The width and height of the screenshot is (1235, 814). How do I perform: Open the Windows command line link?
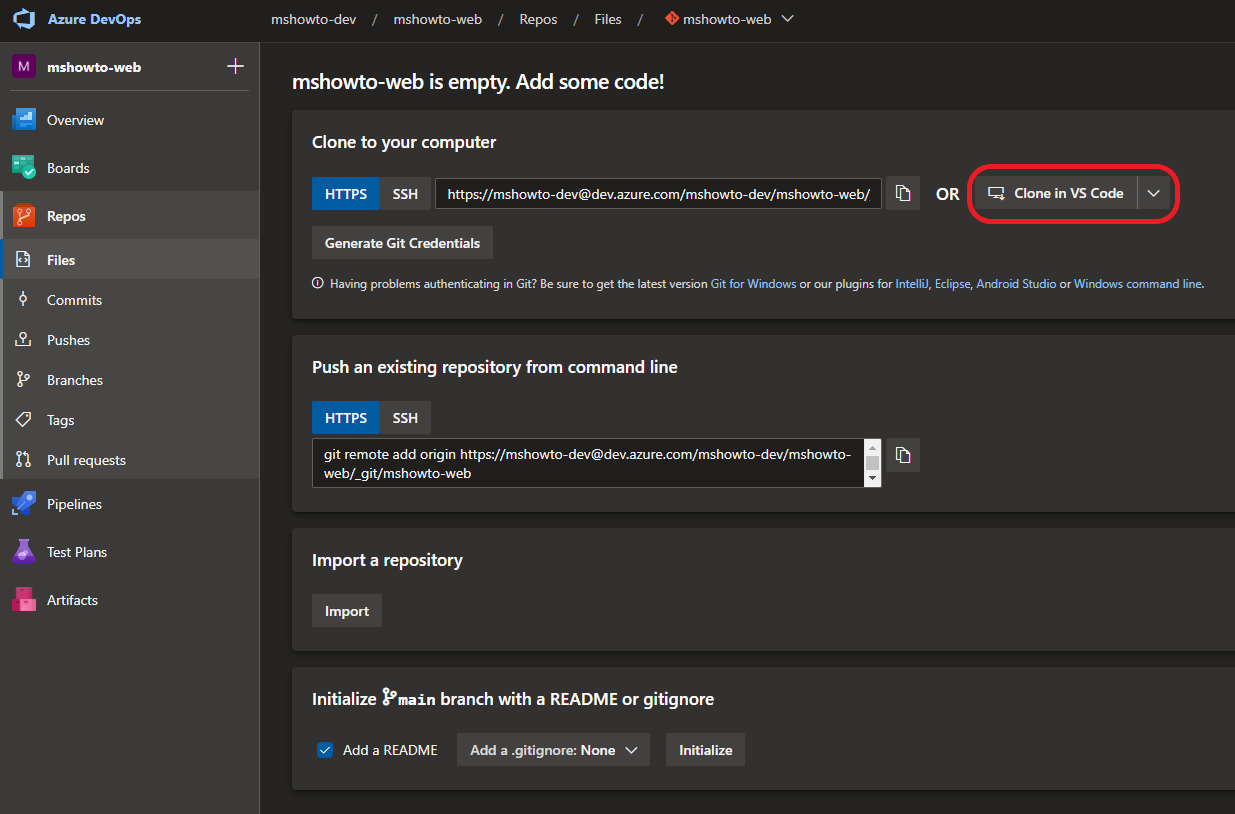coord(1138,284)
